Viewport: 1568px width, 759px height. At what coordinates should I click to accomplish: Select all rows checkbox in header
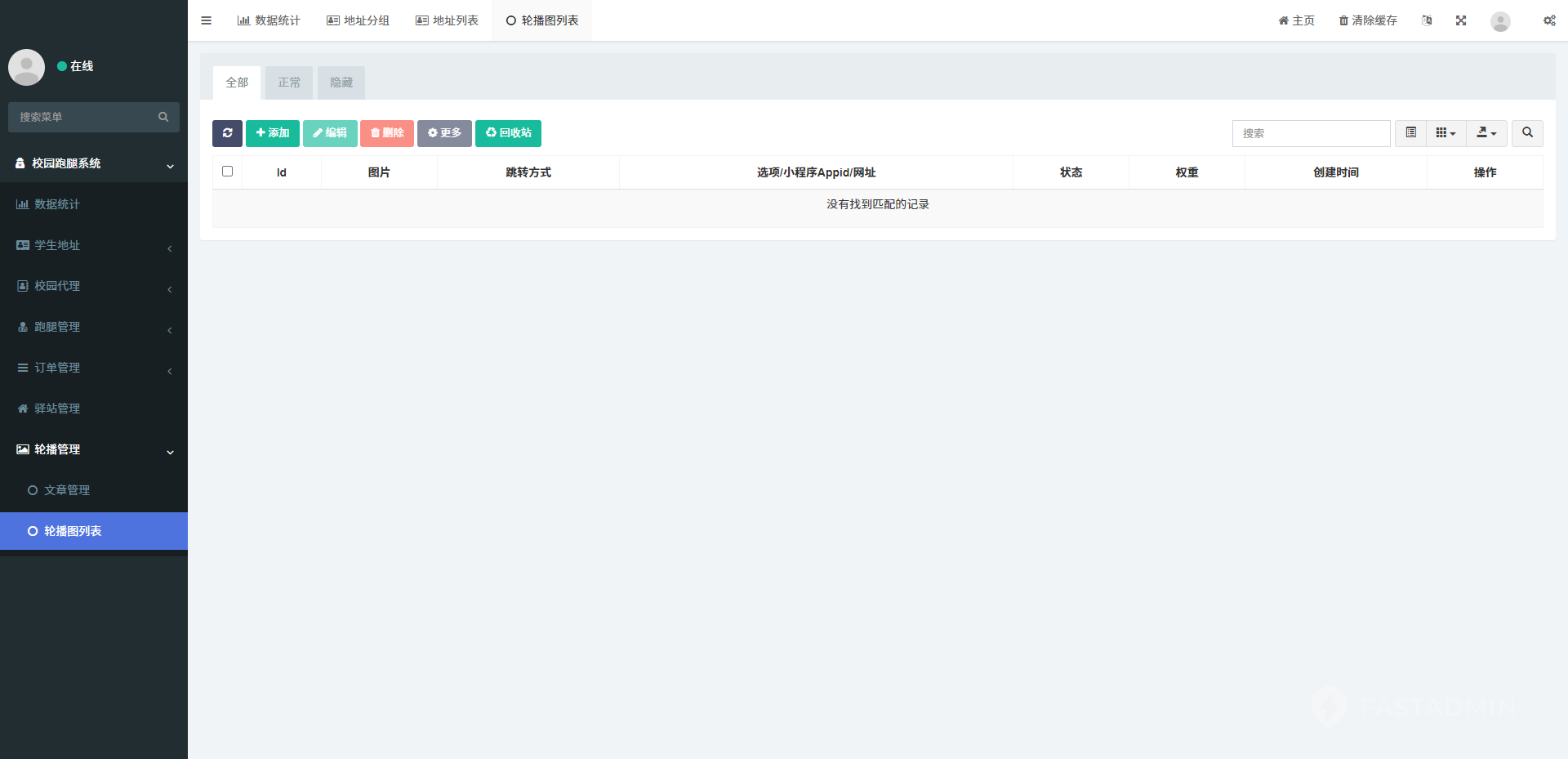click(x=227, y=172)
